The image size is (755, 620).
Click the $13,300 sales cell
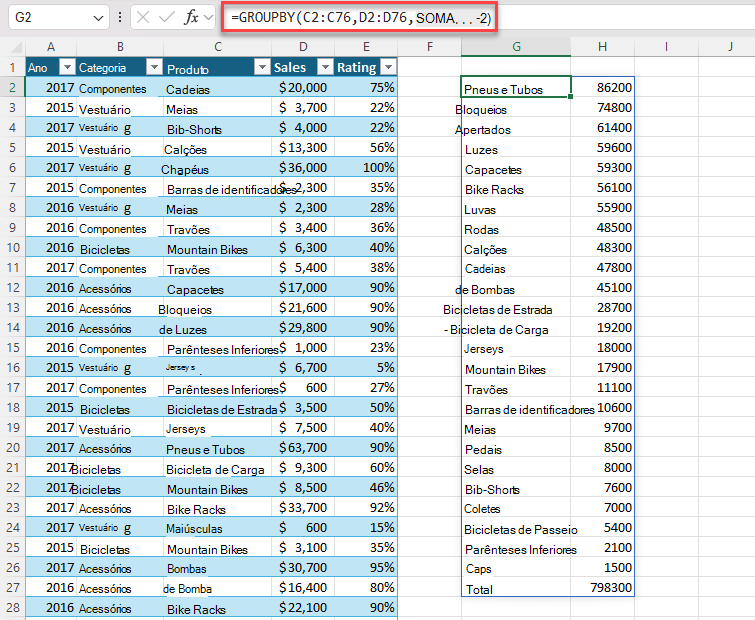pos(303,147)
